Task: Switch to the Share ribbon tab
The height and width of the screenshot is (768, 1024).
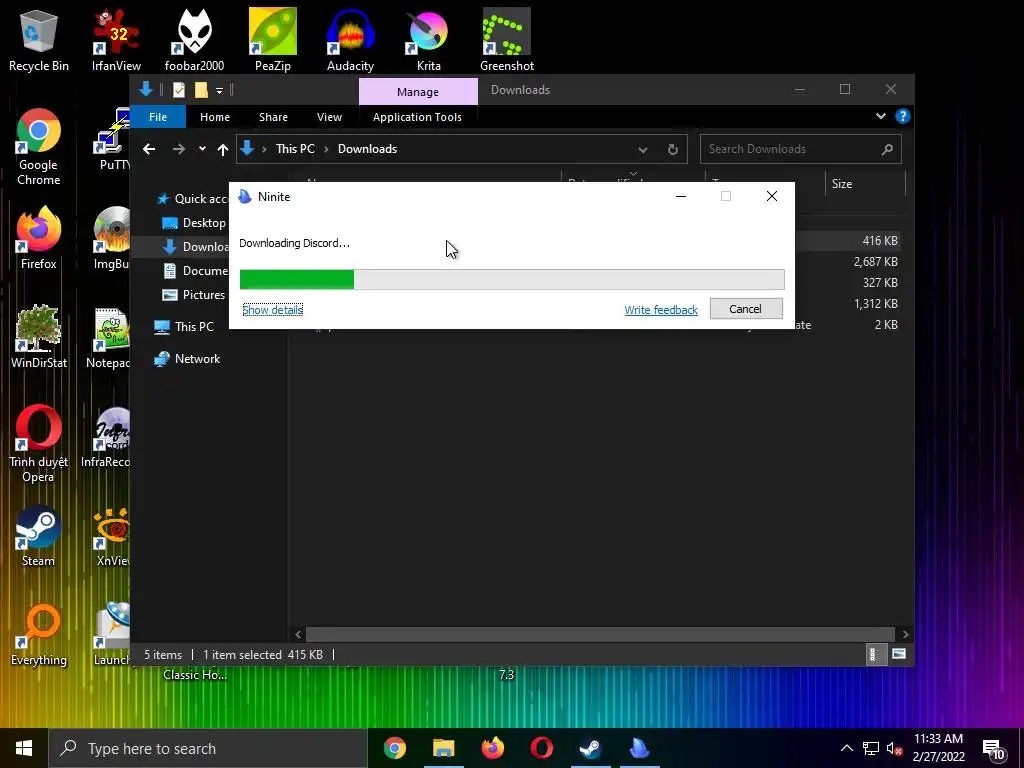Action: point(273,117)
